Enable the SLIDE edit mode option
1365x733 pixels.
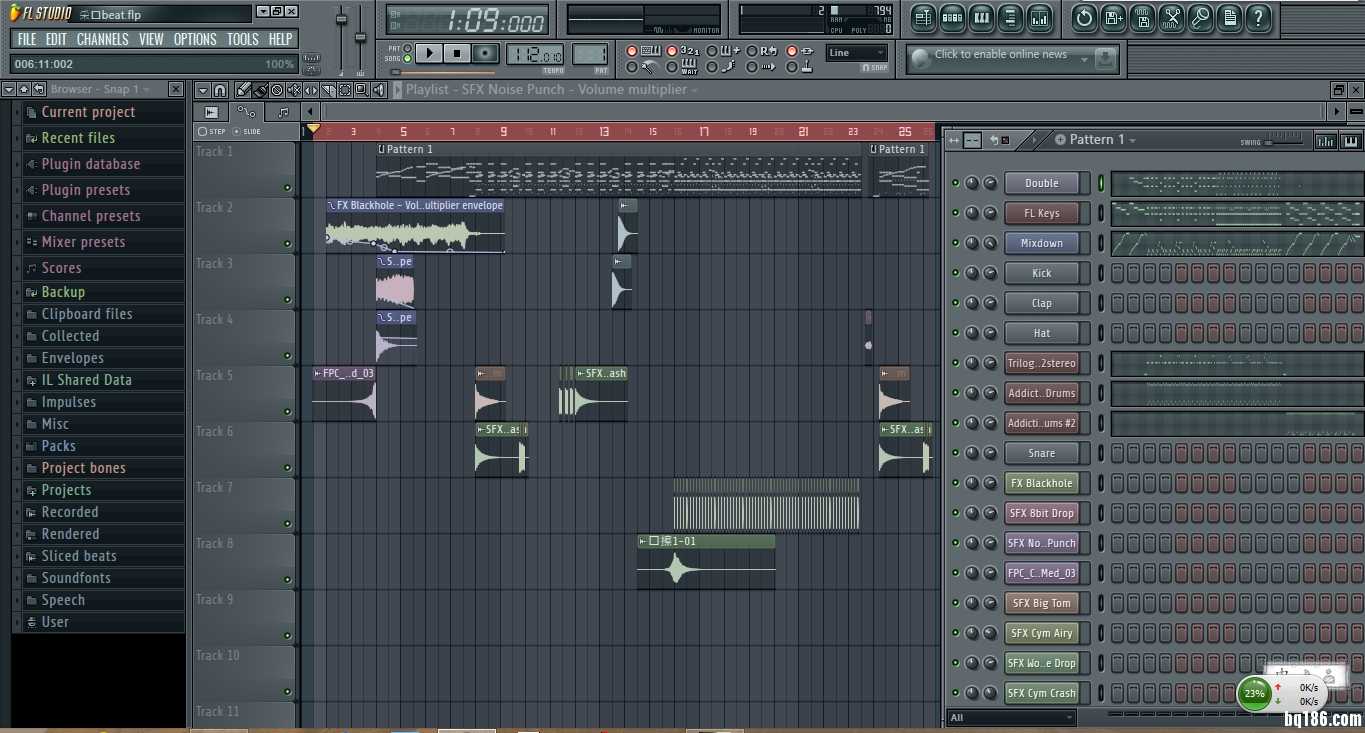click(247, 131)
